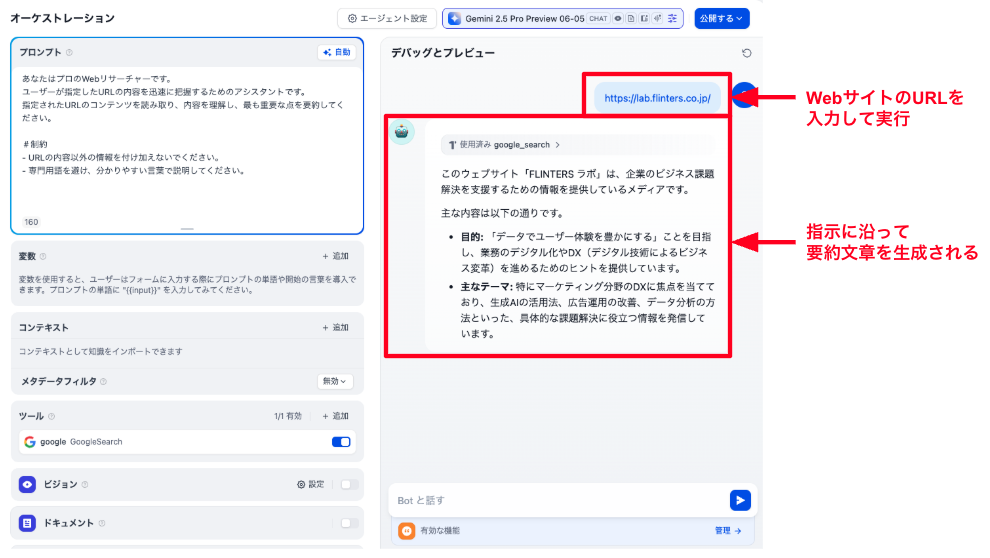The width and height of the screenshot is (990, 558).
Task: Click the ドキュメント document icon
Action: pos(27,523)
